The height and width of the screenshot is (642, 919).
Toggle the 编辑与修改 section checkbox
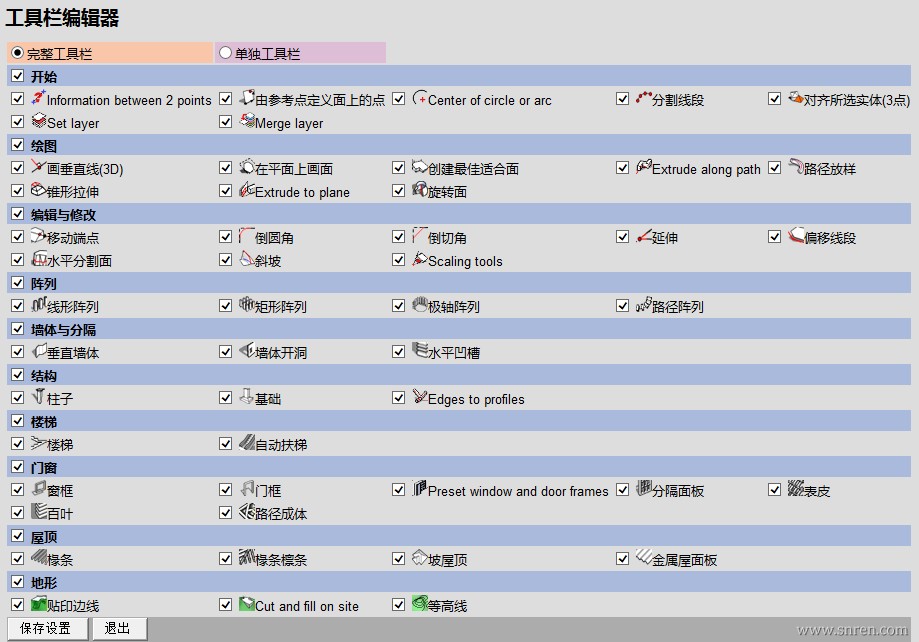(x=18, y=214)
